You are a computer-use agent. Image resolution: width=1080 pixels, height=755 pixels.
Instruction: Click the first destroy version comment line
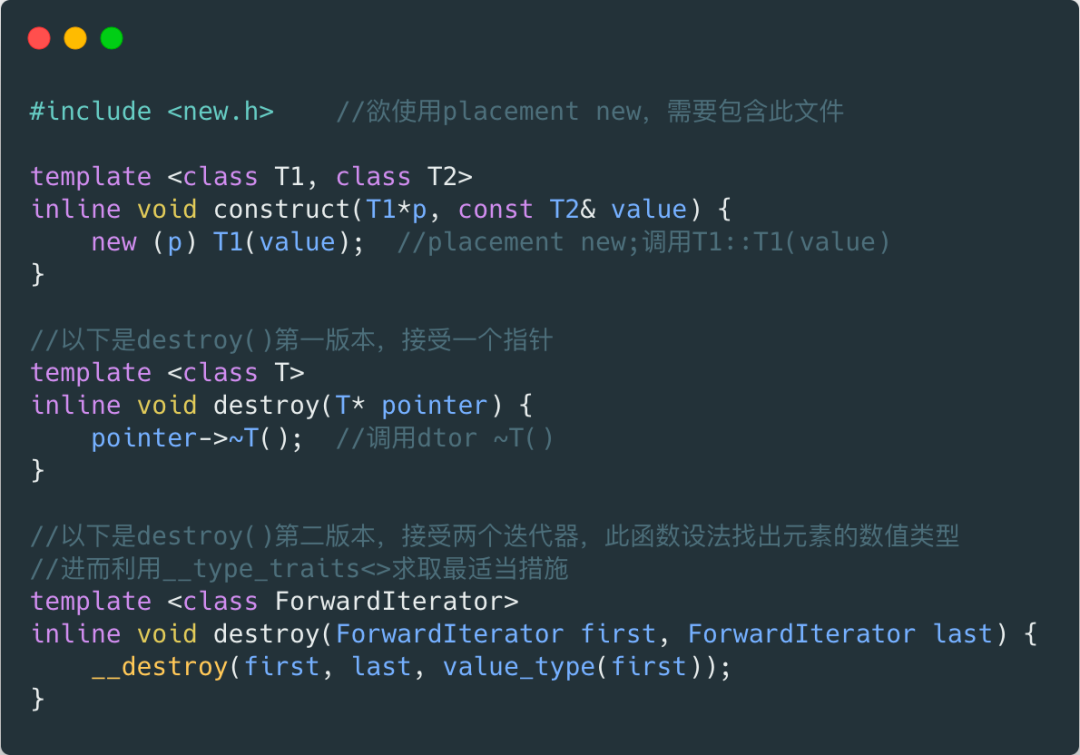click(x=291, y=340)
